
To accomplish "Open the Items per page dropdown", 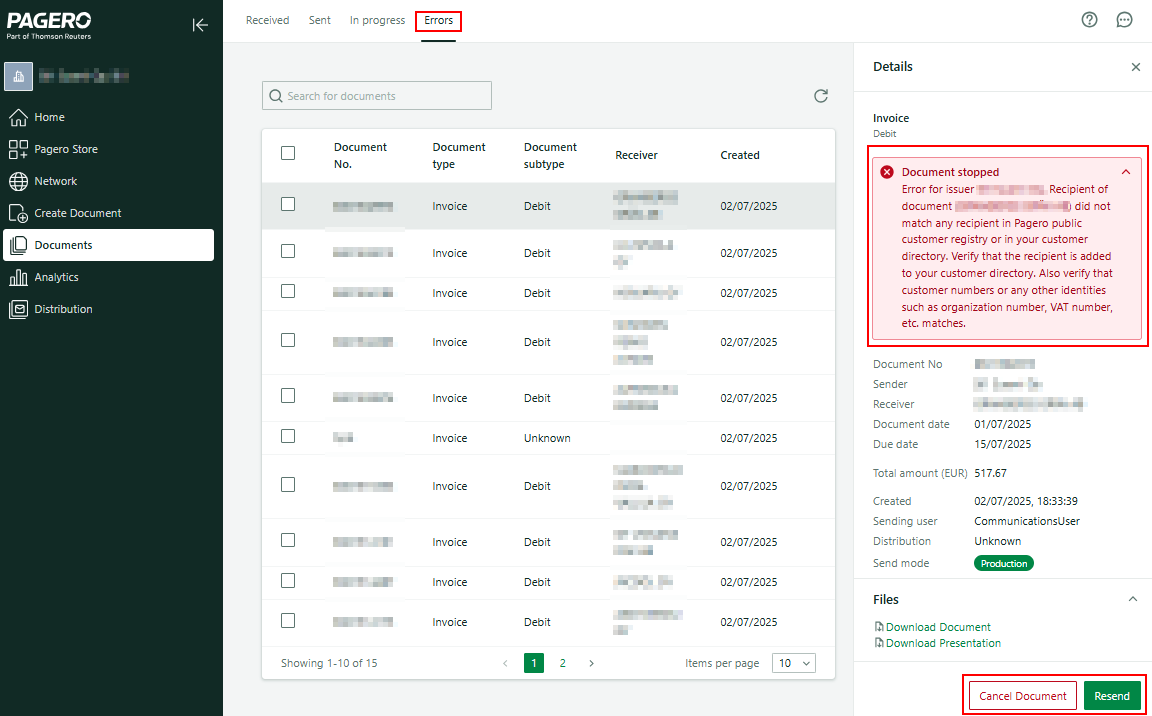I will coord(796,663).
